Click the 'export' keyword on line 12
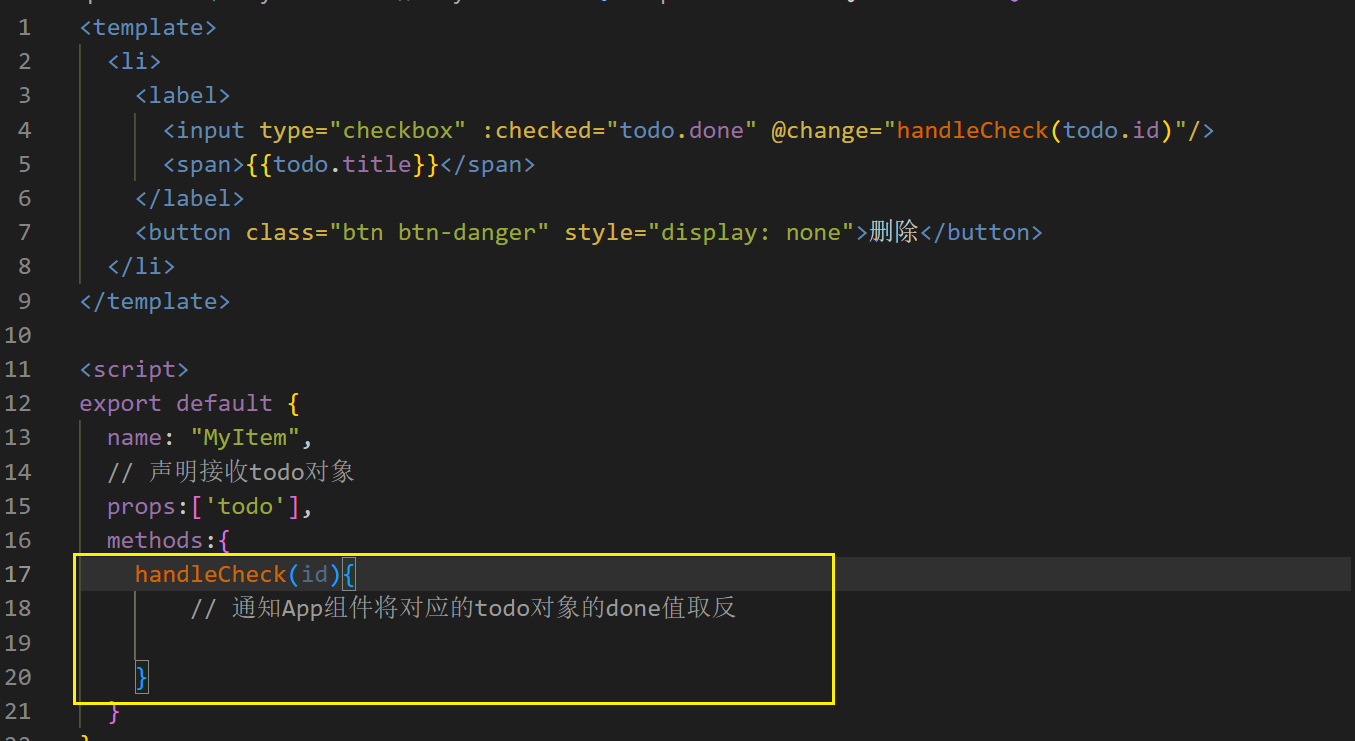This screenshot has width=1355, height=741. [121, 403]
